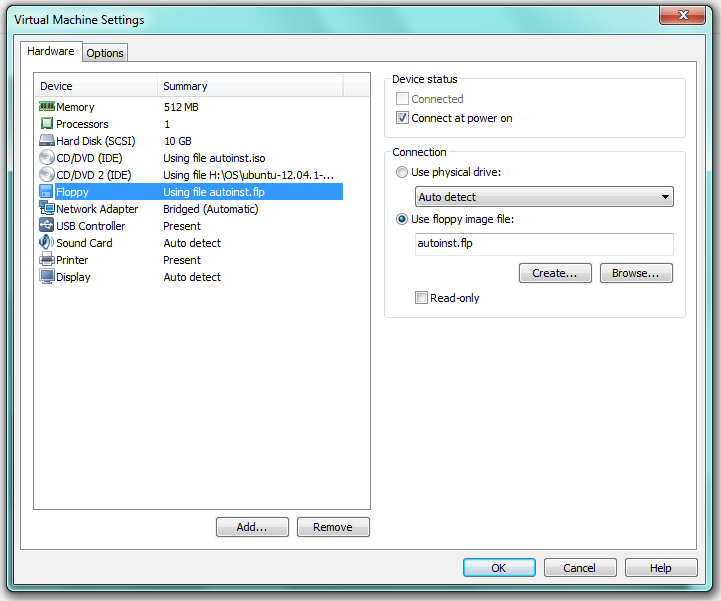Click the CD/DVD 2 (IDE) disc icon
Screen dimensions: 721x601
pyautogui.click(x=46, y=175)
